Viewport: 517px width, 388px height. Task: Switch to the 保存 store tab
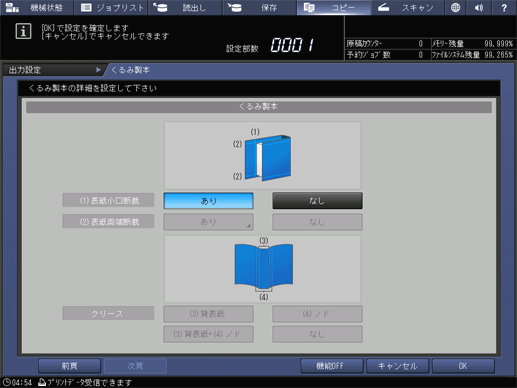tap(260, 7)
